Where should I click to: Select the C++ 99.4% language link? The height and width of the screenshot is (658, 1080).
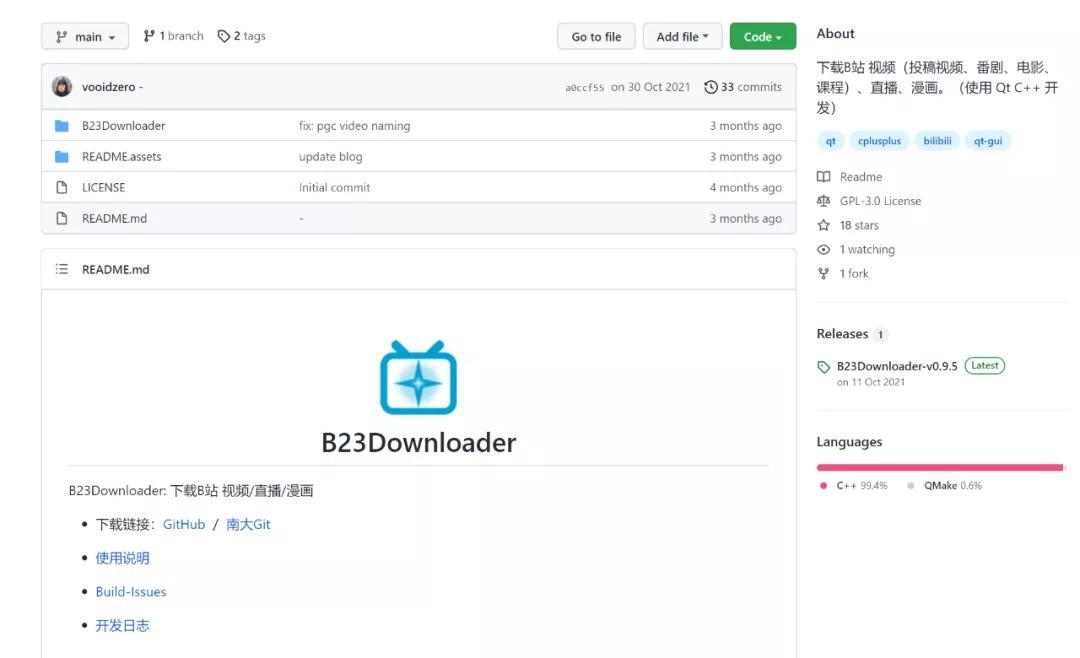tap(862, 486)
